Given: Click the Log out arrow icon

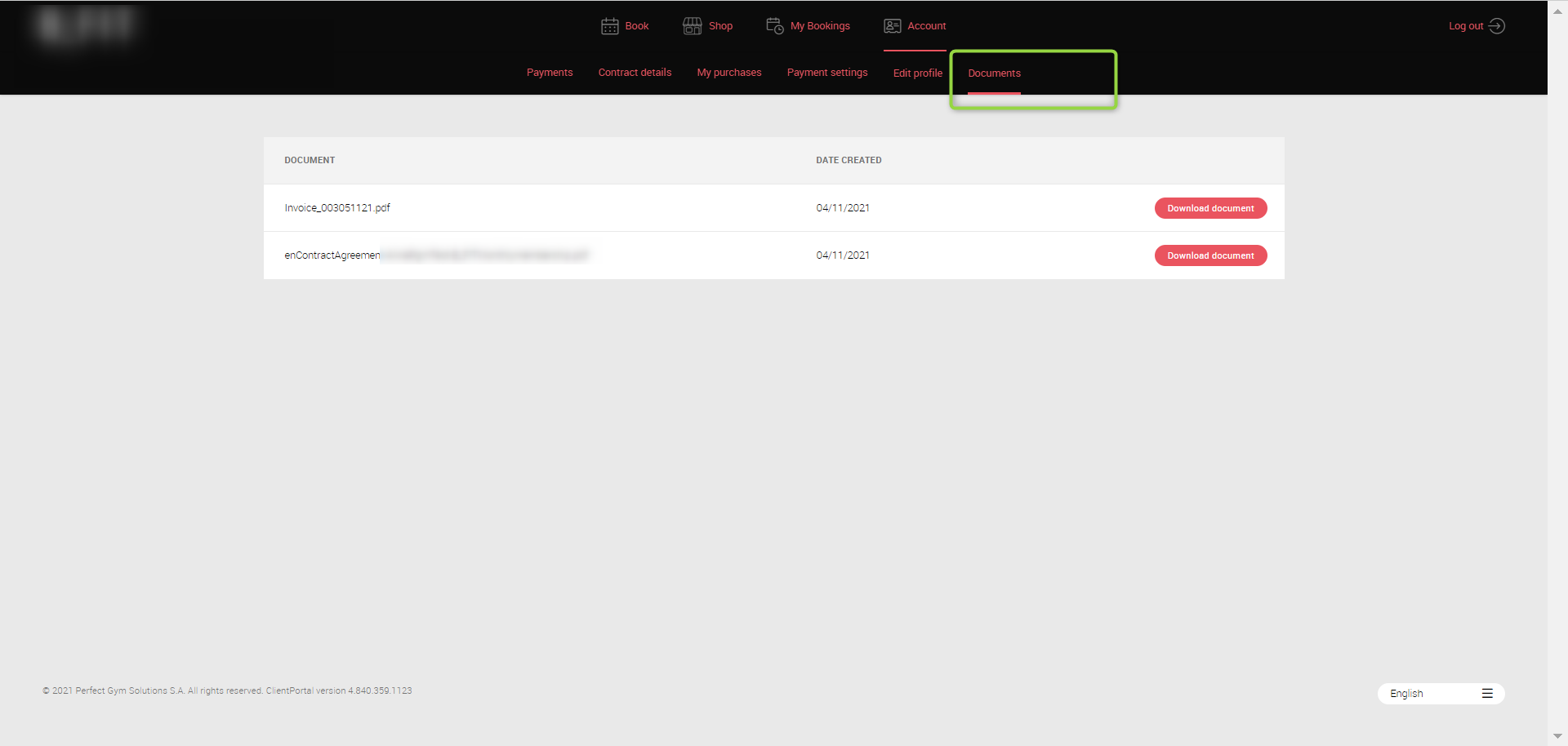Looking at the screenshot, I should click(1496, 26).
